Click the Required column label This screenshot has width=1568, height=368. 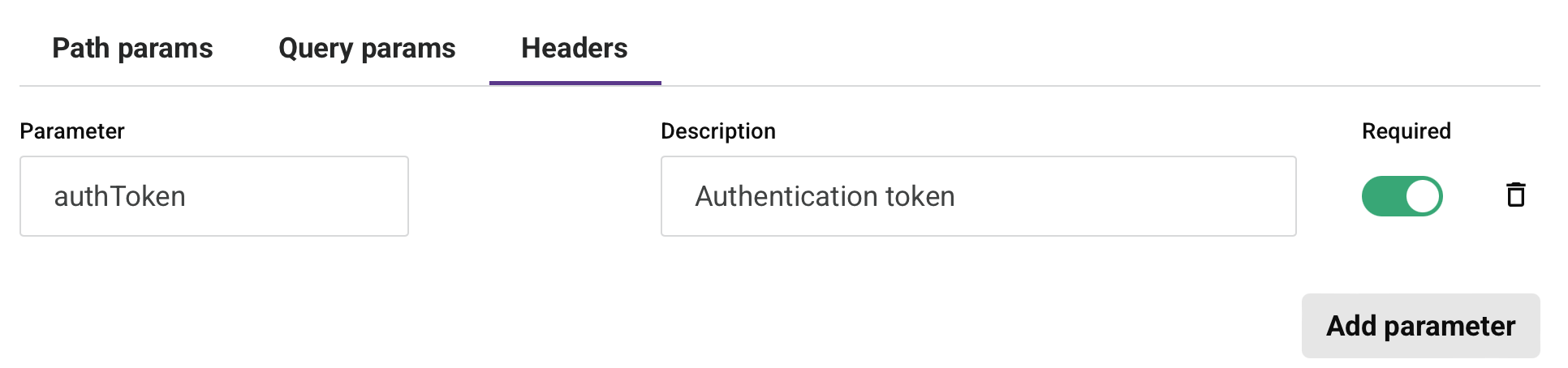coord(1406,131)
